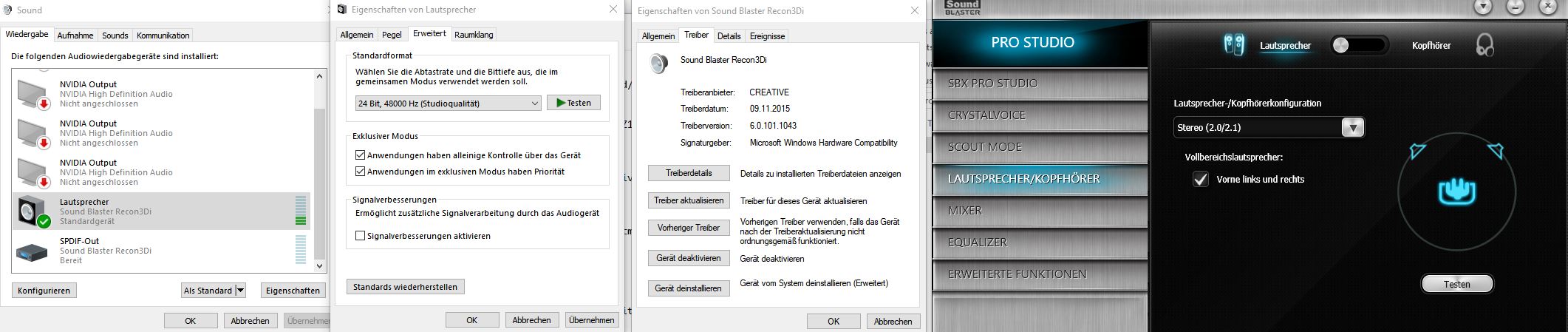Expand the Als Standard dropdown arrow
Viewport: 1568px width, 332px height.
tap(240, 291)
